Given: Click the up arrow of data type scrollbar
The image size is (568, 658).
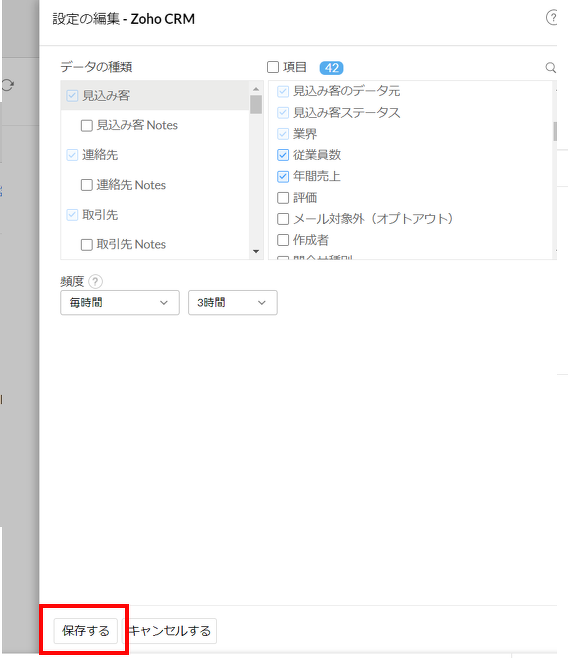Looking at the screenshot, I should 256,89.
